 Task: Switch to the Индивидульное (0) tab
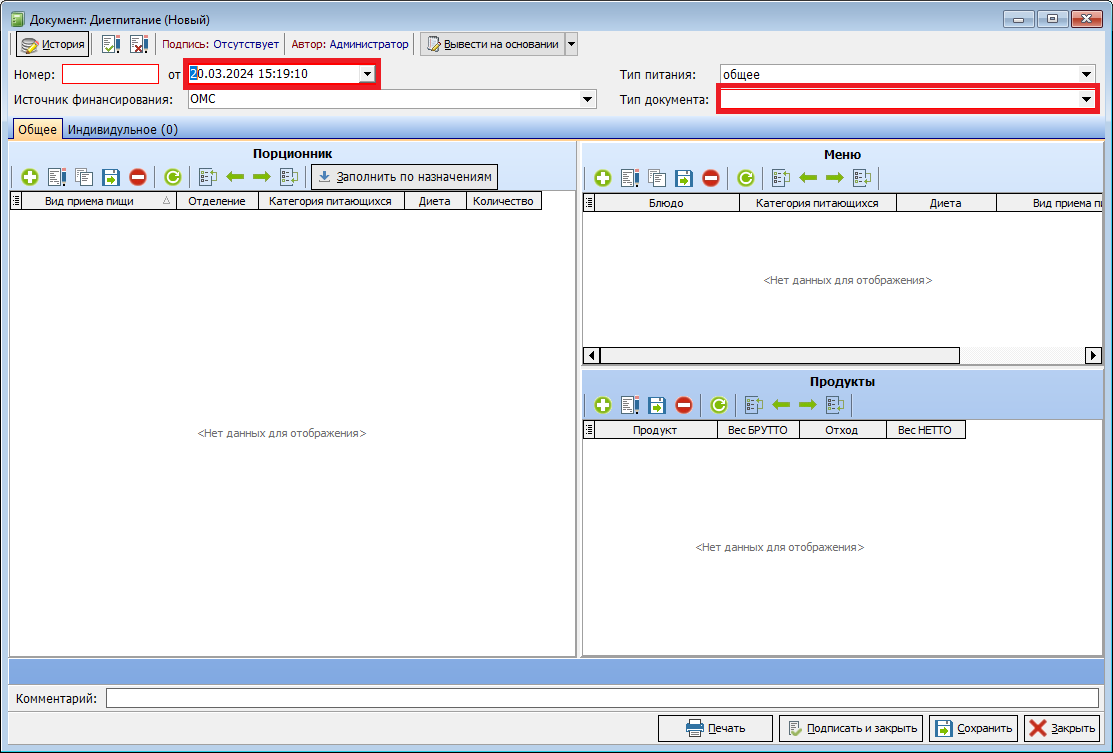pyautogui.click(x=123, y=129)
